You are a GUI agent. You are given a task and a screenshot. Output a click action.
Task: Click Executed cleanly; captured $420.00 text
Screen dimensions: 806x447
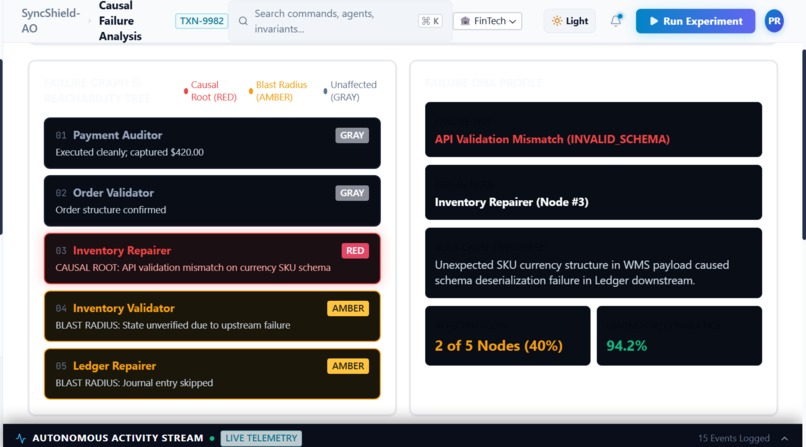point(130,152)
